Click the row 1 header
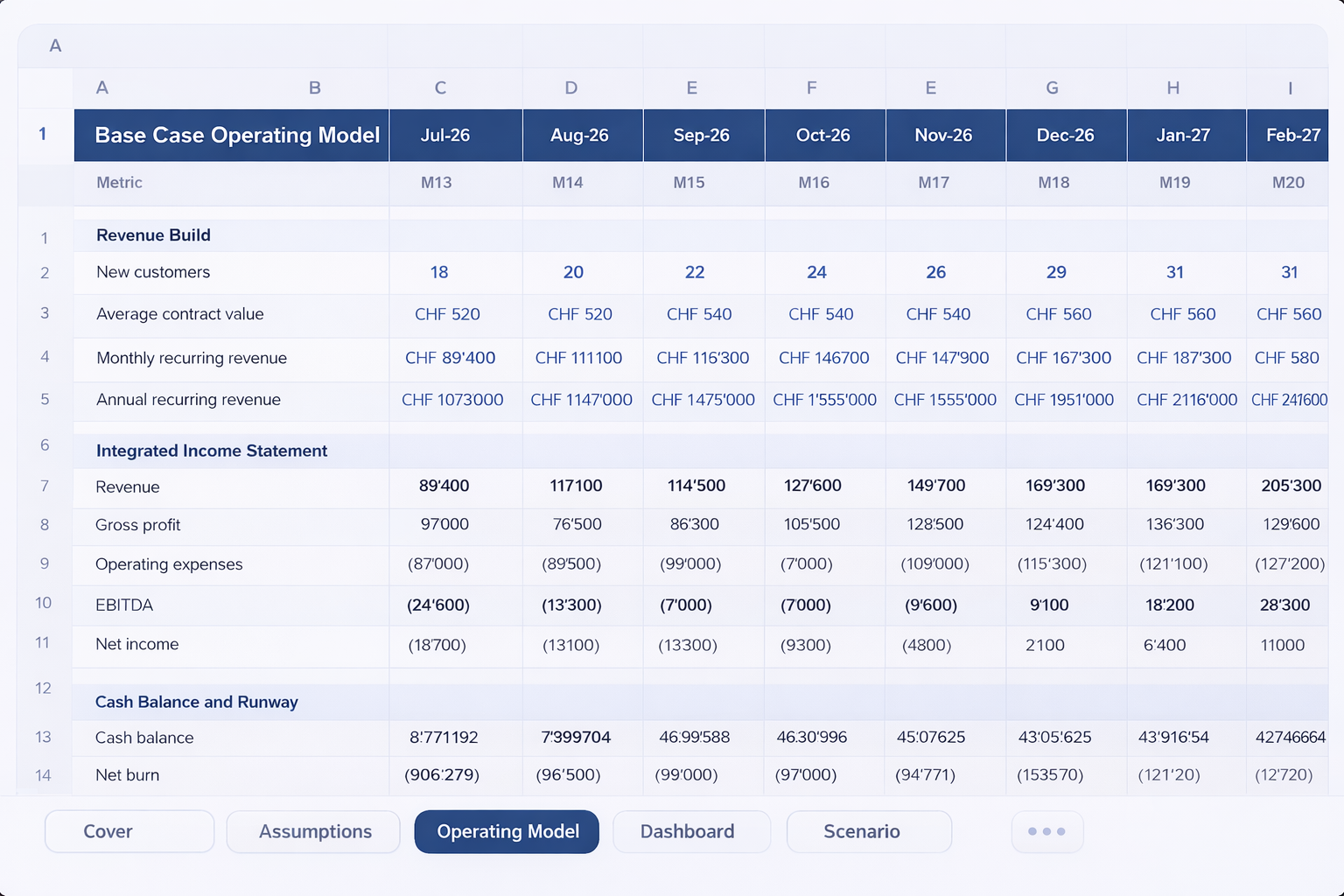The width and height of the screenshot is (1344, 896). [x=43, y=134]
